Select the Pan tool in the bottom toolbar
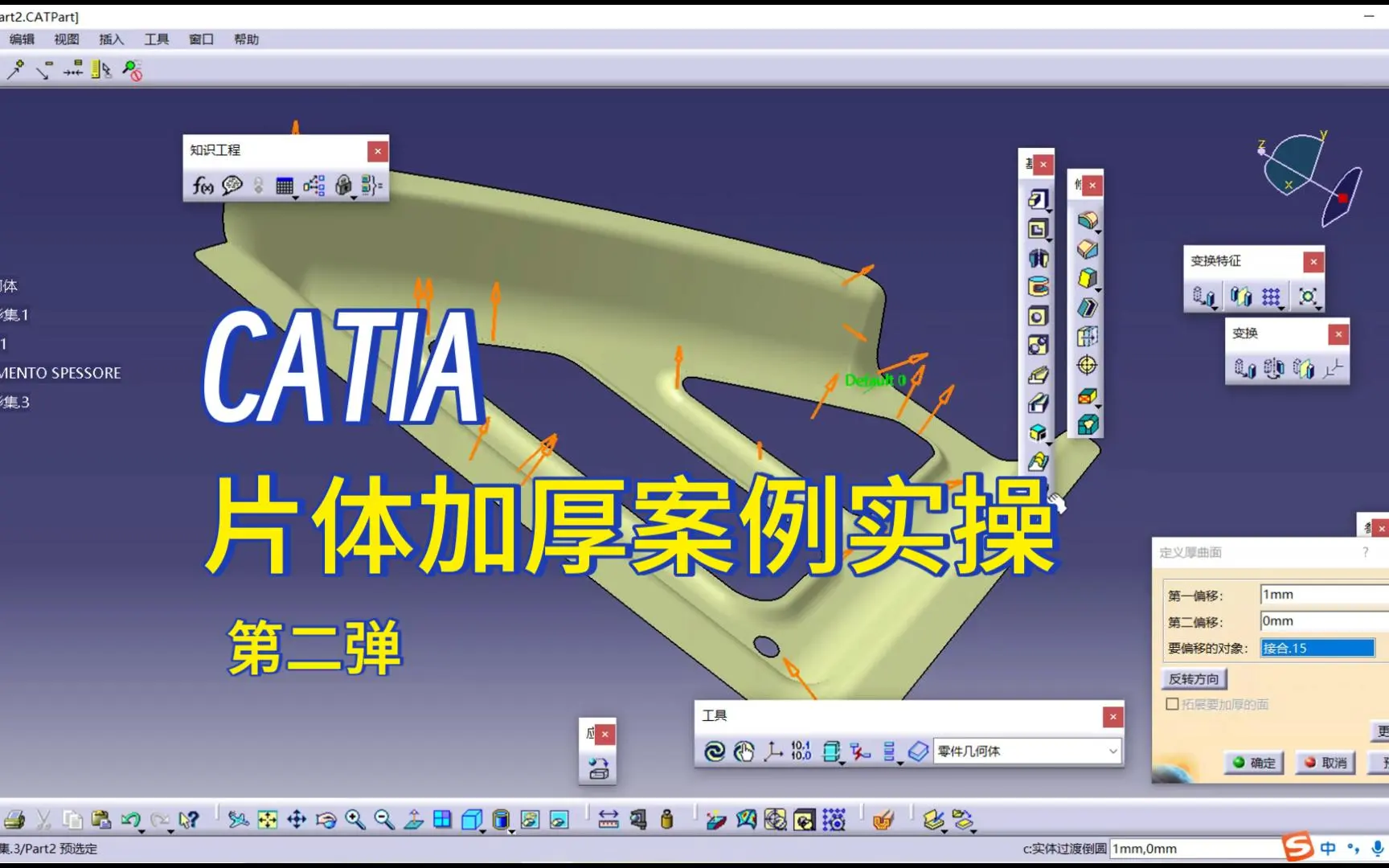The image size is (1389, 868). pyautogui.click(x=297, y=819)
